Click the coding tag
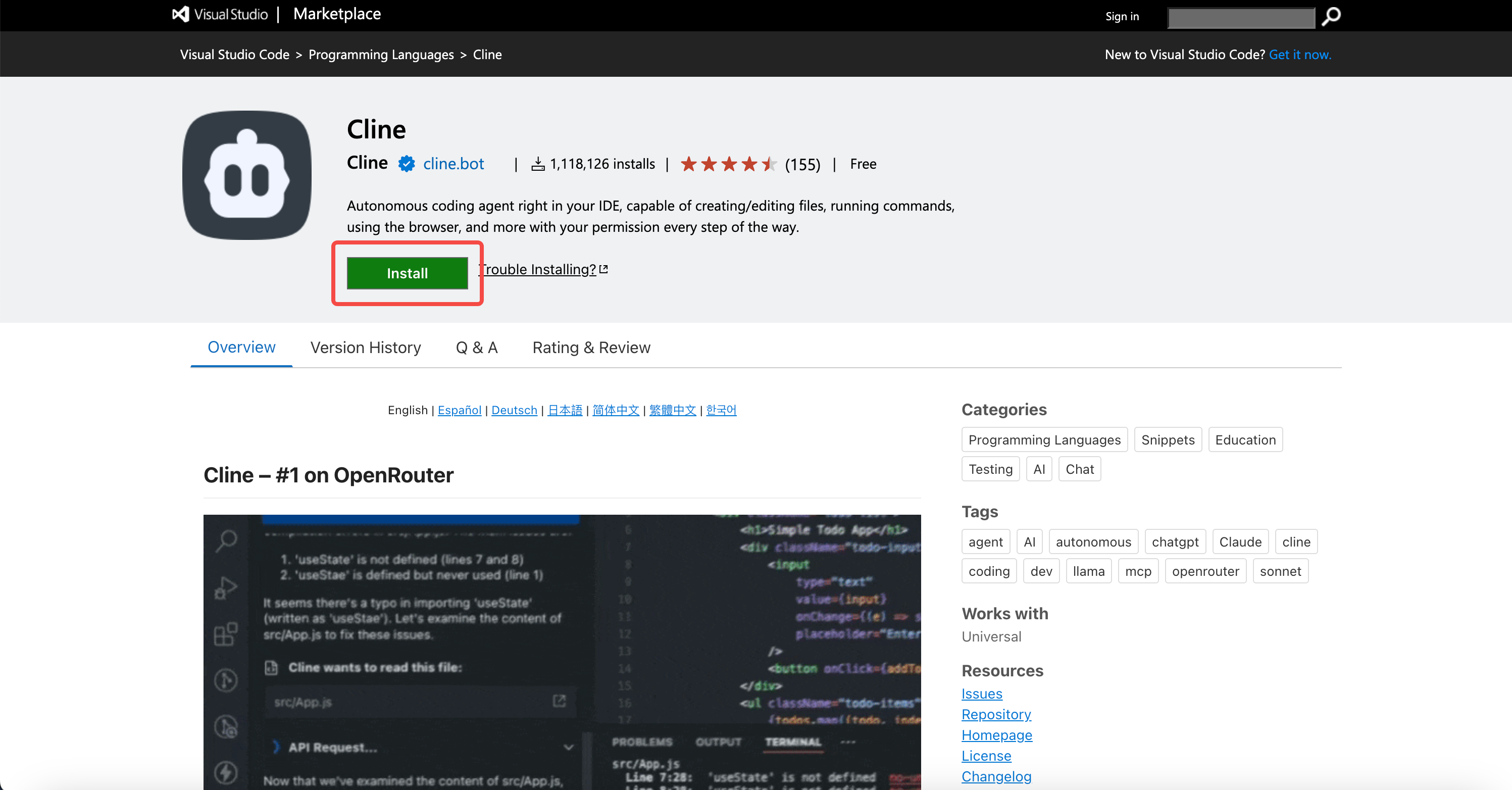Screen dimensions: 1512x790 point(989,571)
